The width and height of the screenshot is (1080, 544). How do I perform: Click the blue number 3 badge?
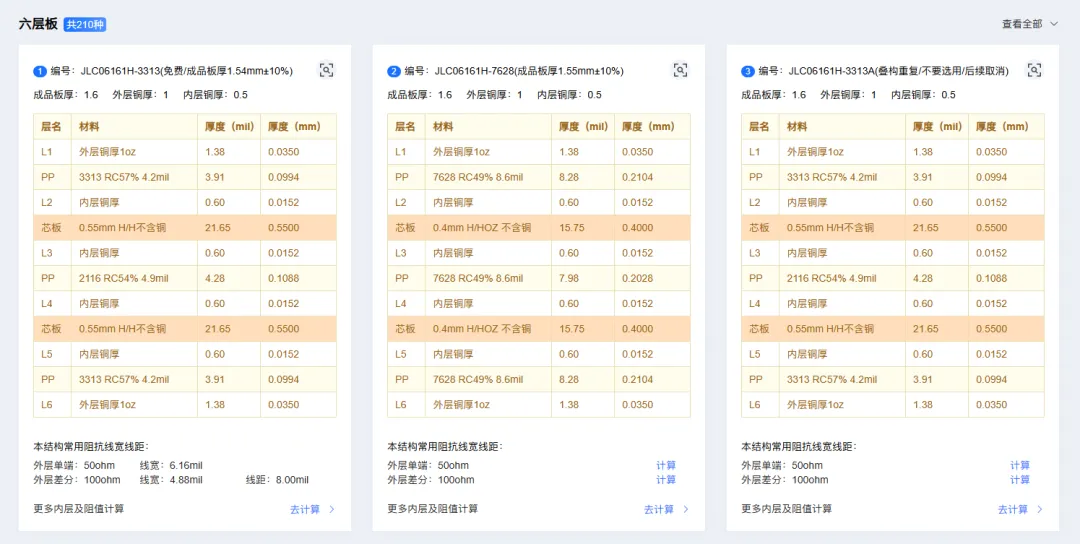pos(748,71)
